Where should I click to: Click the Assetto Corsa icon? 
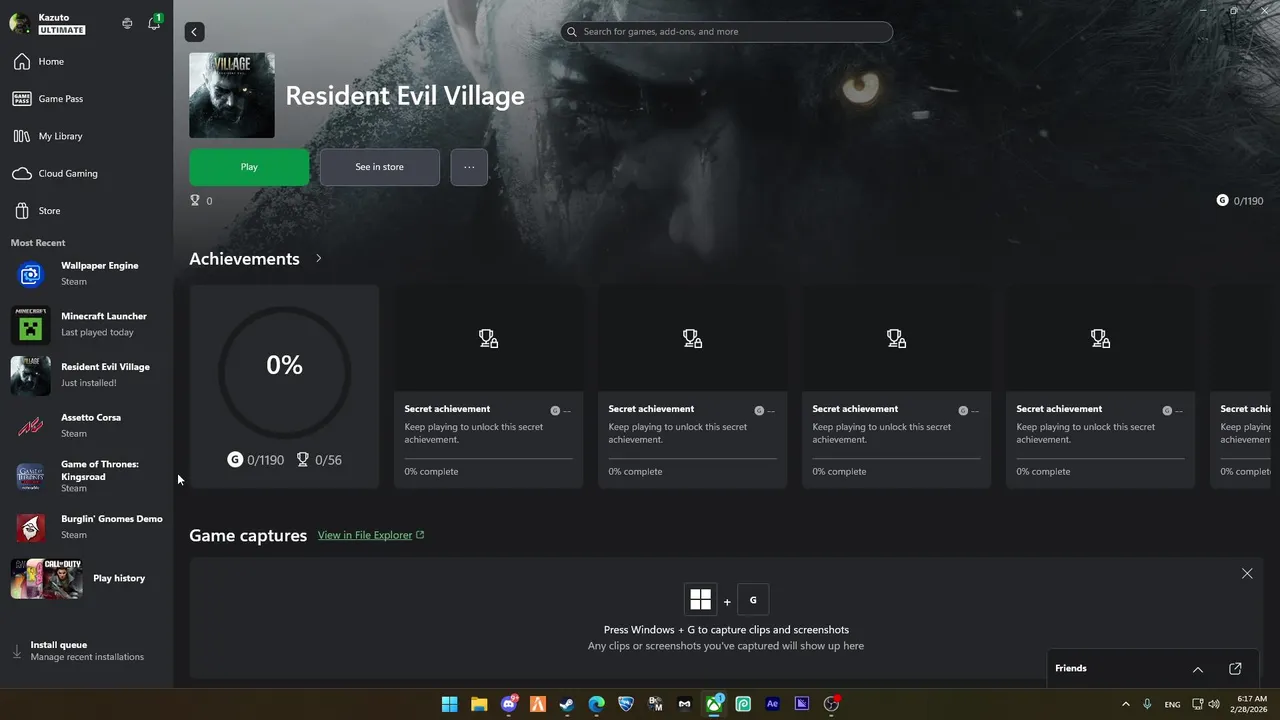click(x=31, y=426)
